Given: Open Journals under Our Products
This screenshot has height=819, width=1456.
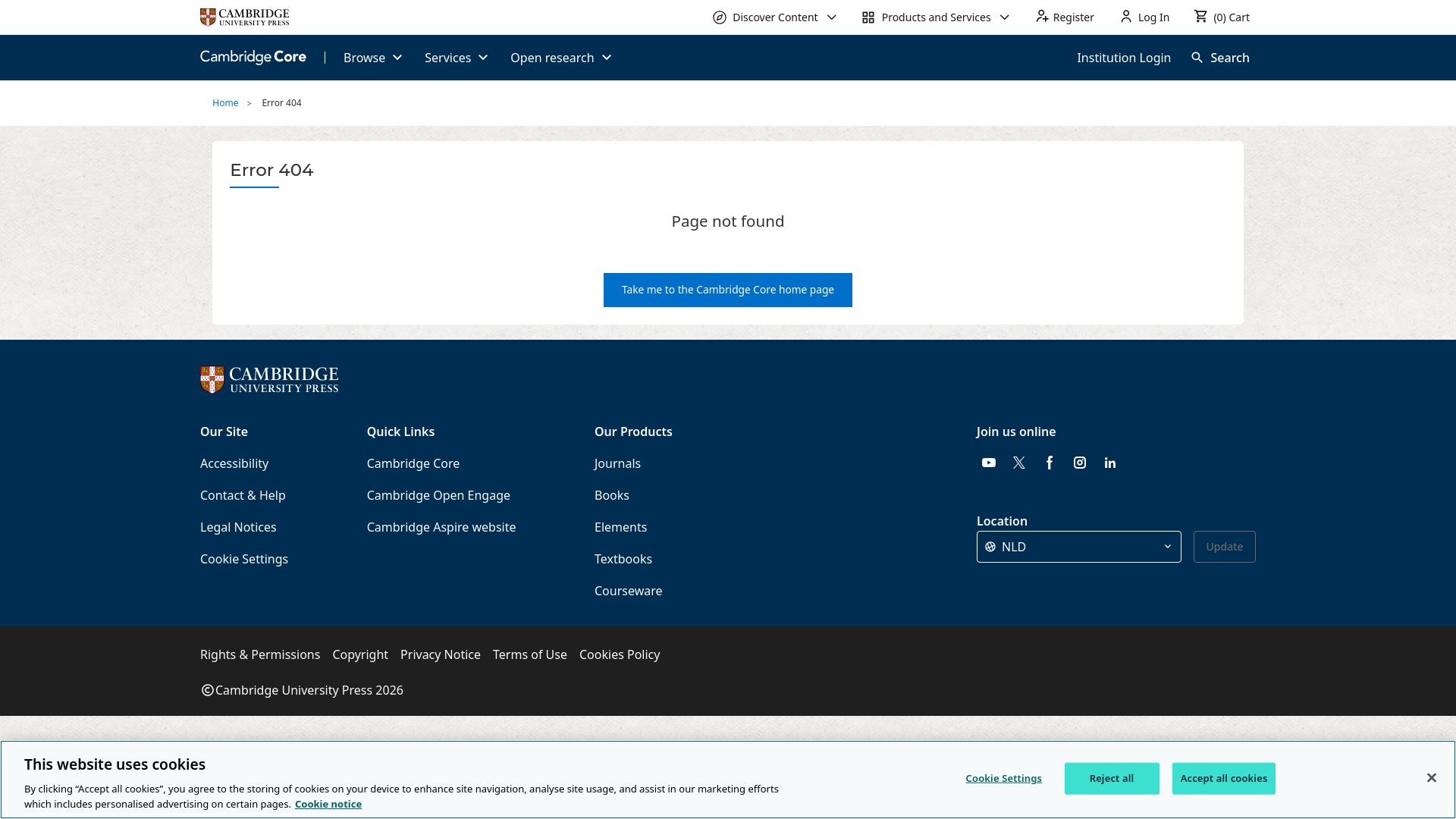Looking at the screenshot, I should point(617,463).
